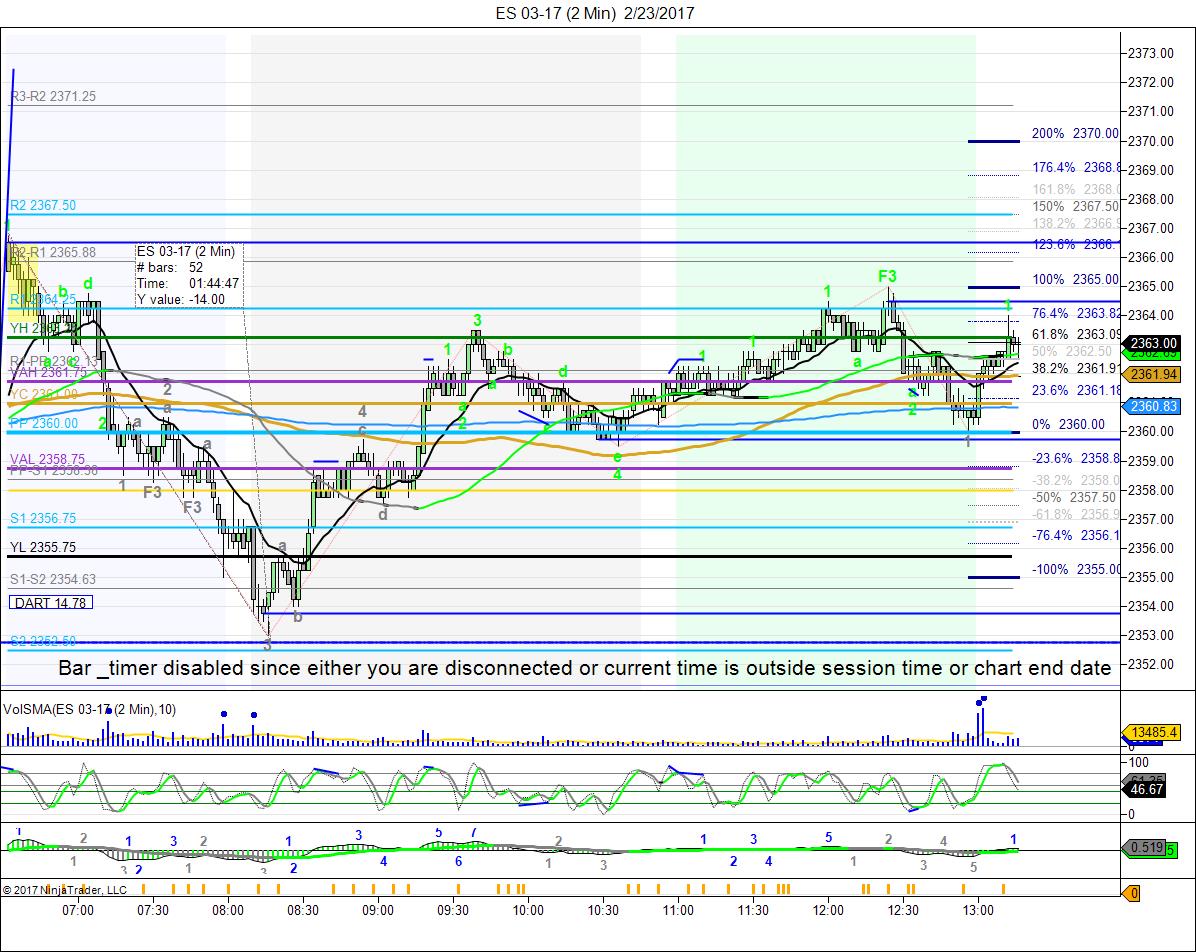Click the blue 2360.83 price marker
This screenshot has width=1196, height=952.
point(1152,407)
